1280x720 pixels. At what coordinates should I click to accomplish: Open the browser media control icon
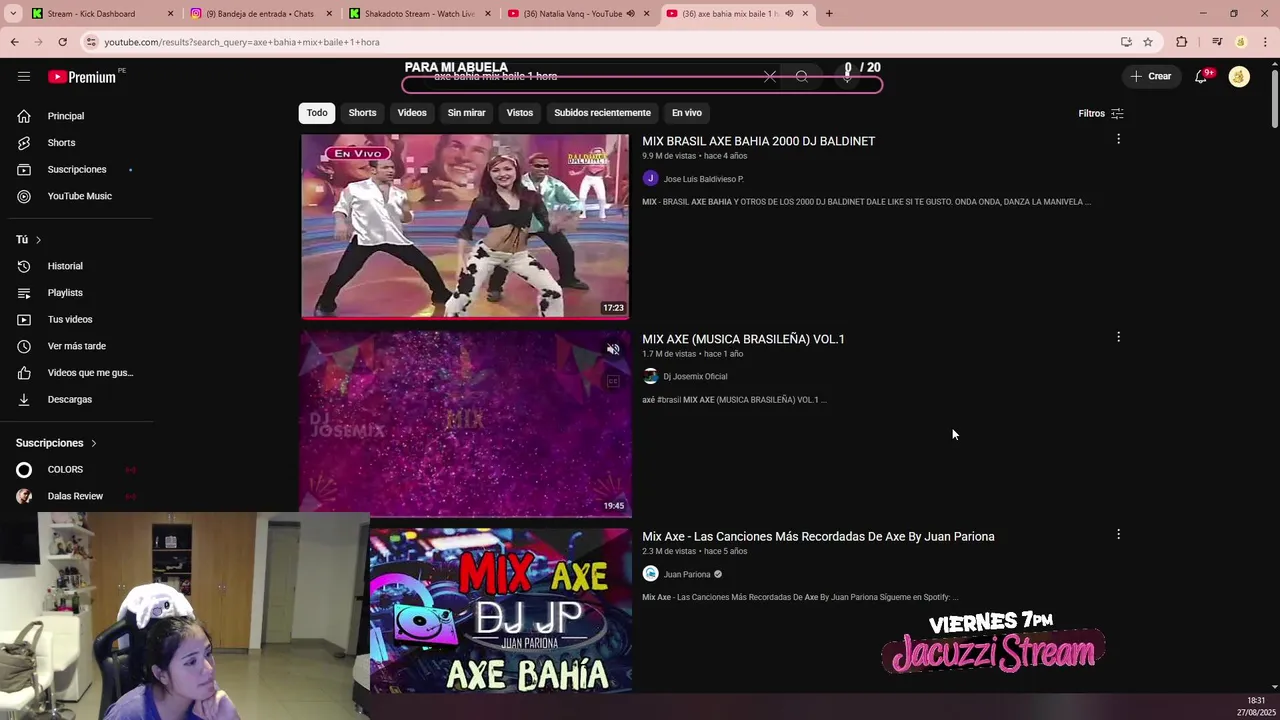coord(1217,42)
